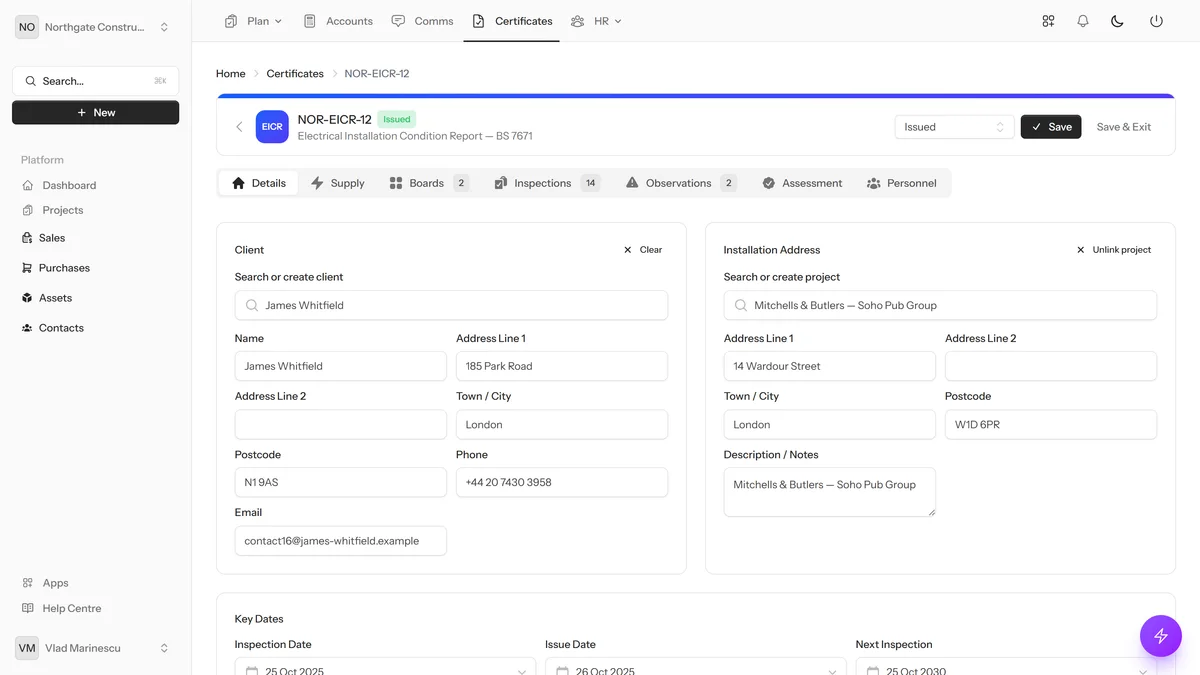
Task: Click the client Town / City field
Action: click(562, 424)
